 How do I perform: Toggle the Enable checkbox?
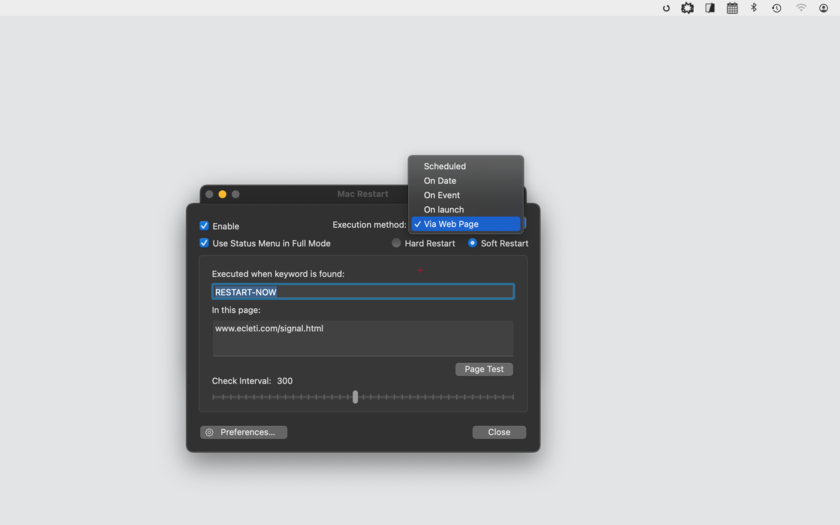(x=204, y=226)
